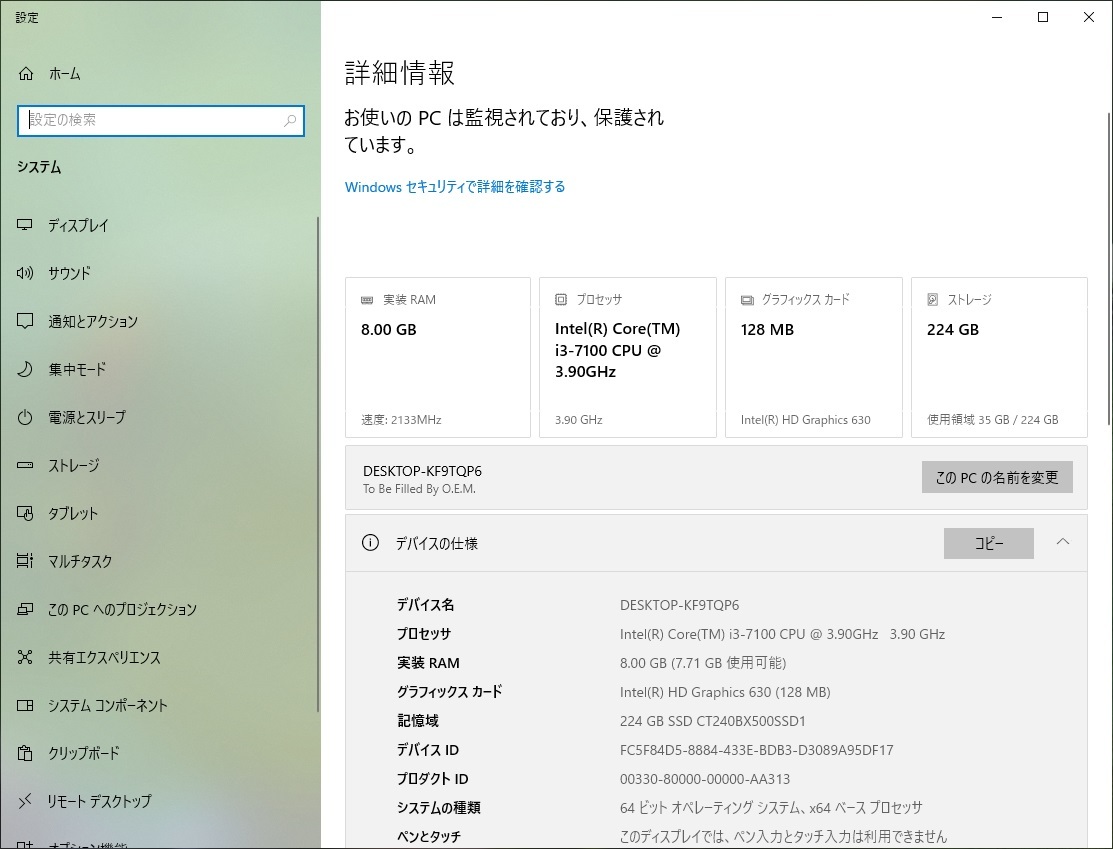Click the グラフィックス カード 128 MB card

point(813,357)
